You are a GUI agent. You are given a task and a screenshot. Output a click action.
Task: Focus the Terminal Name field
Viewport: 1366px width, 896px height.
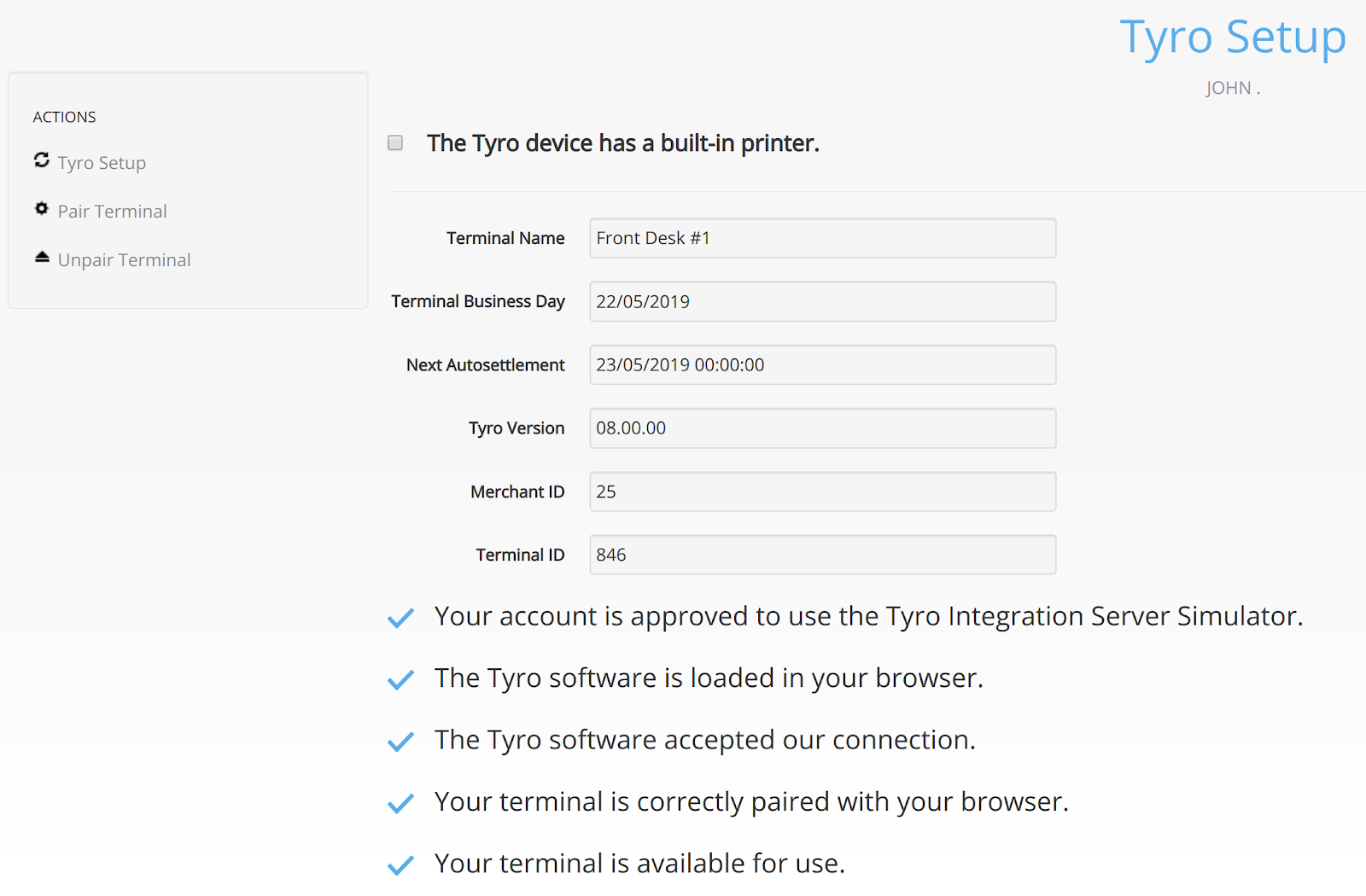point(823,238)
